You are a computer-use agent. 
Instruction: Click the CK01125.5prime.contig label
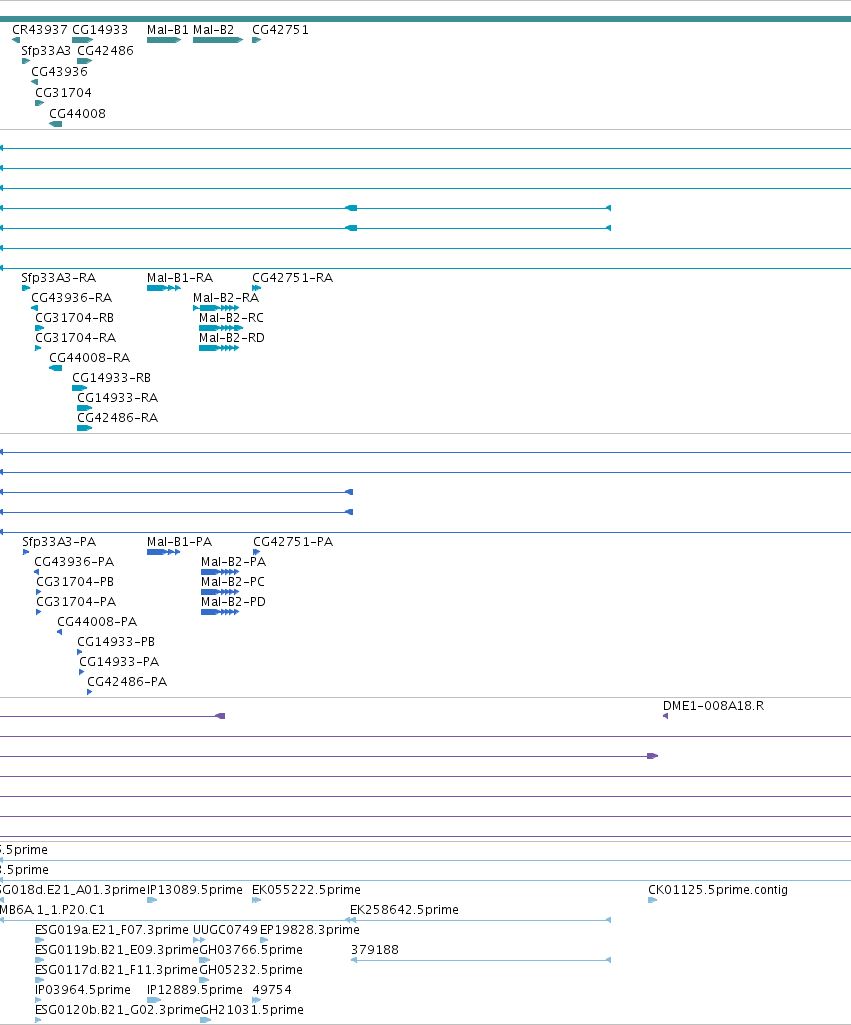tap(718, 890)
